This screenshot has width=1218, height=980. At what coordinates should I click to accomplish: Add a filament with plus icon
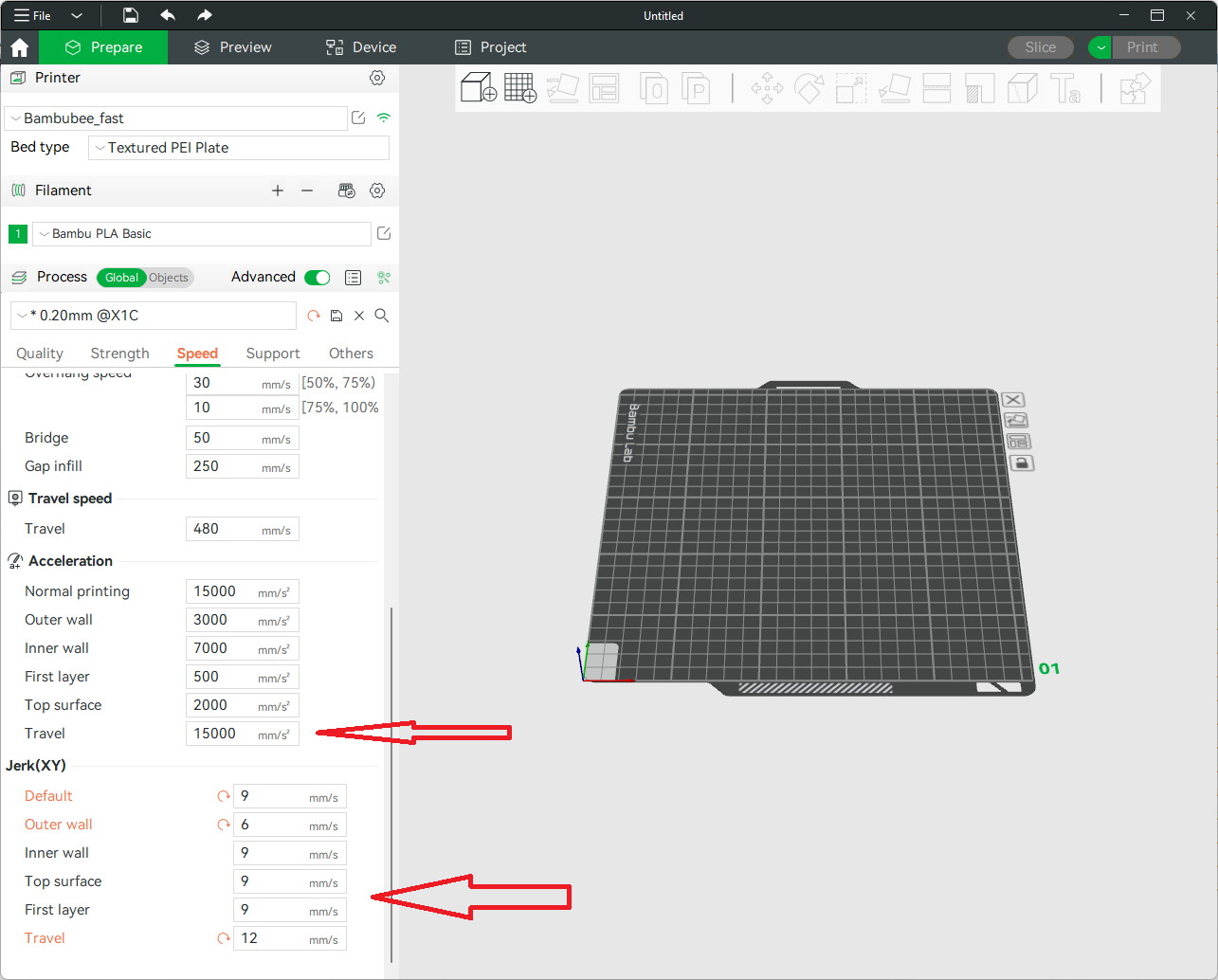pyautogui.click(x=278, y=191)
